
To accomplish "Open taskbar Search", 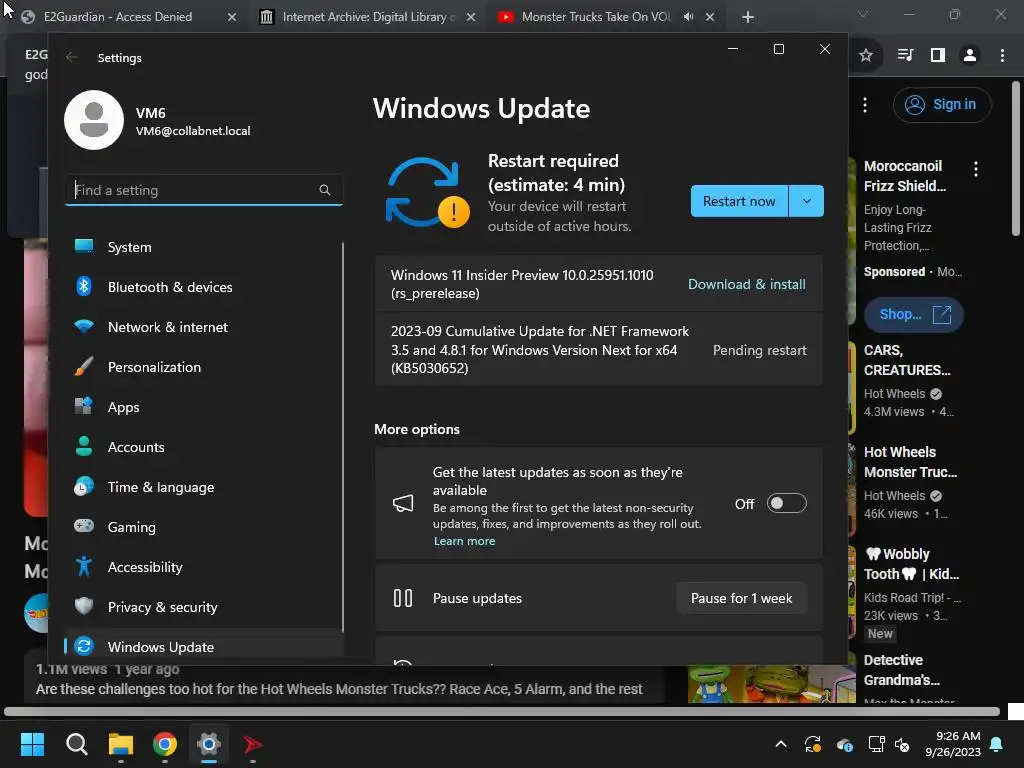I will pos(76,744).
